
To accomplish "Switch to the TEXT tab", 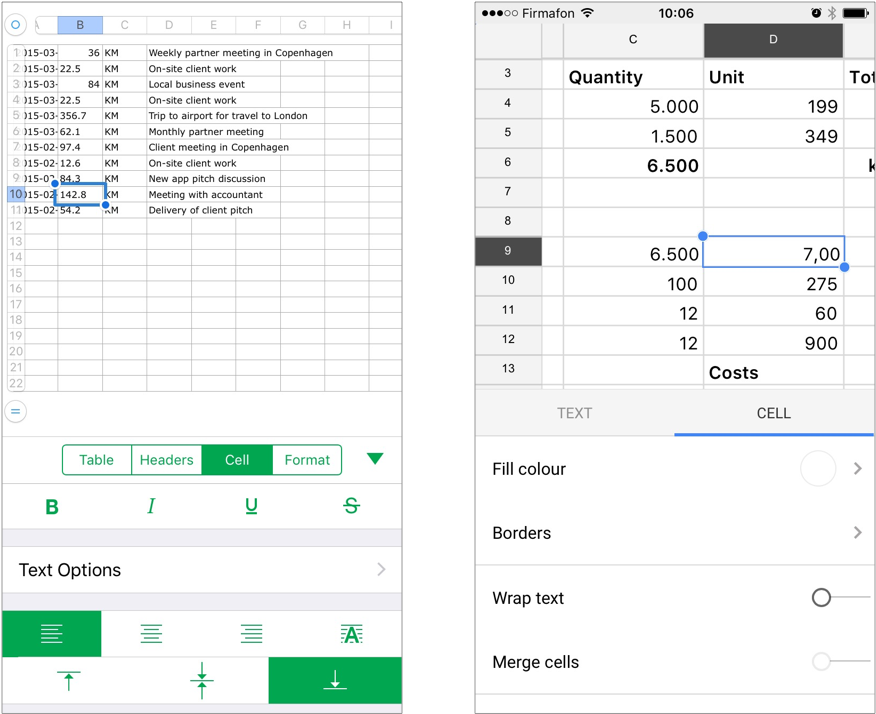I will pyautogui.click(x=575, y=412).
